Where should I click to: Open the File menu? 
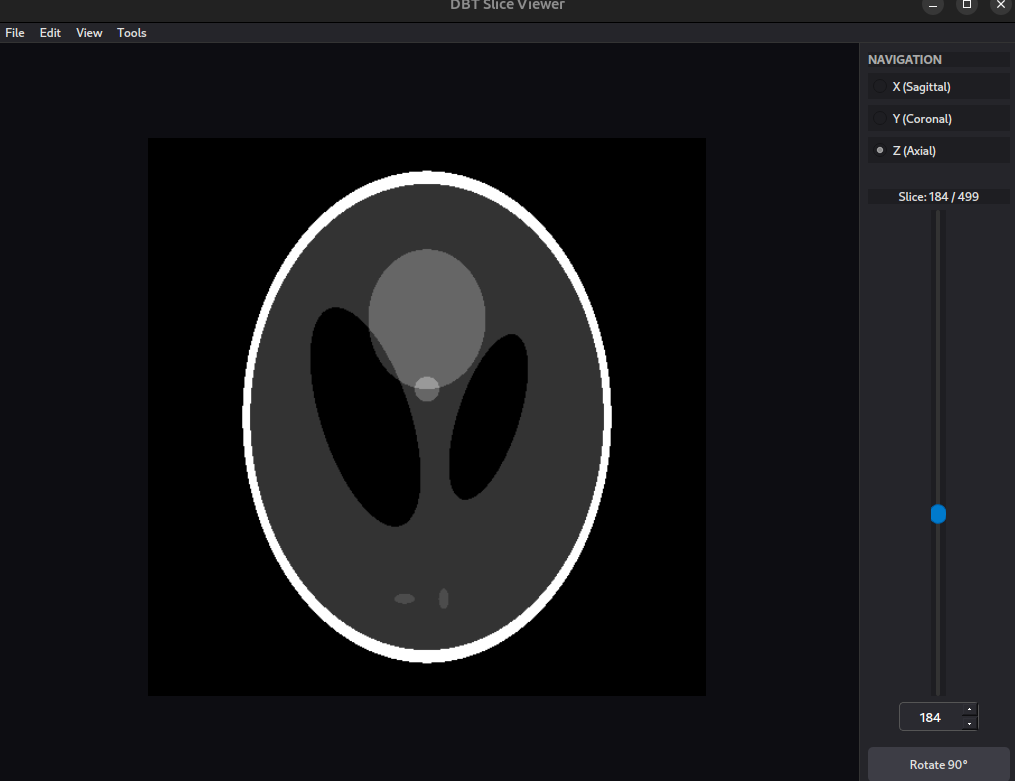[15, 33]
